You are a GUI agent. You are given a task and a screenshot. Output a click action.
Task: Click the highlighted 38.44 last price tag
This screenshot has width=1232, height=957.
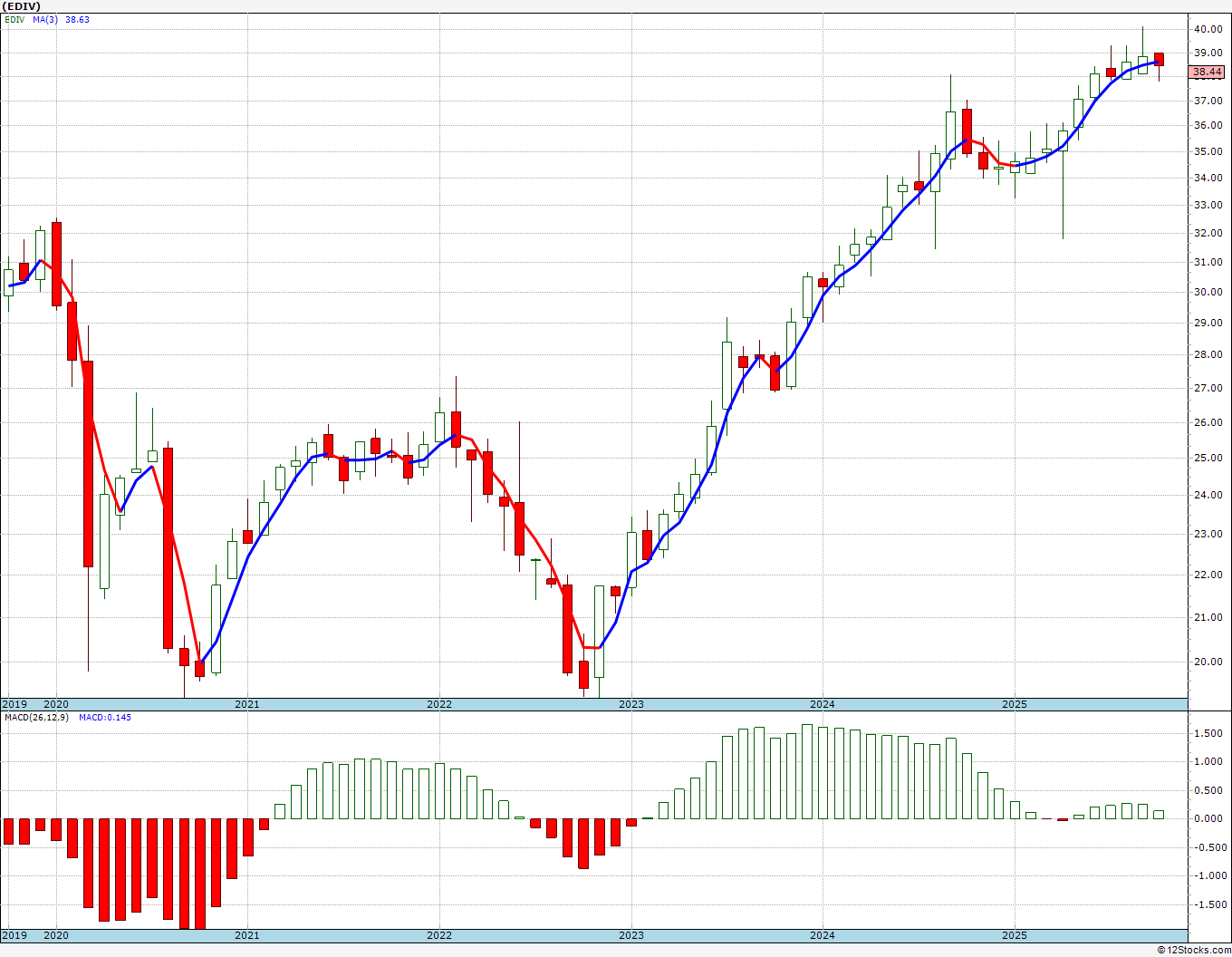1208,72
